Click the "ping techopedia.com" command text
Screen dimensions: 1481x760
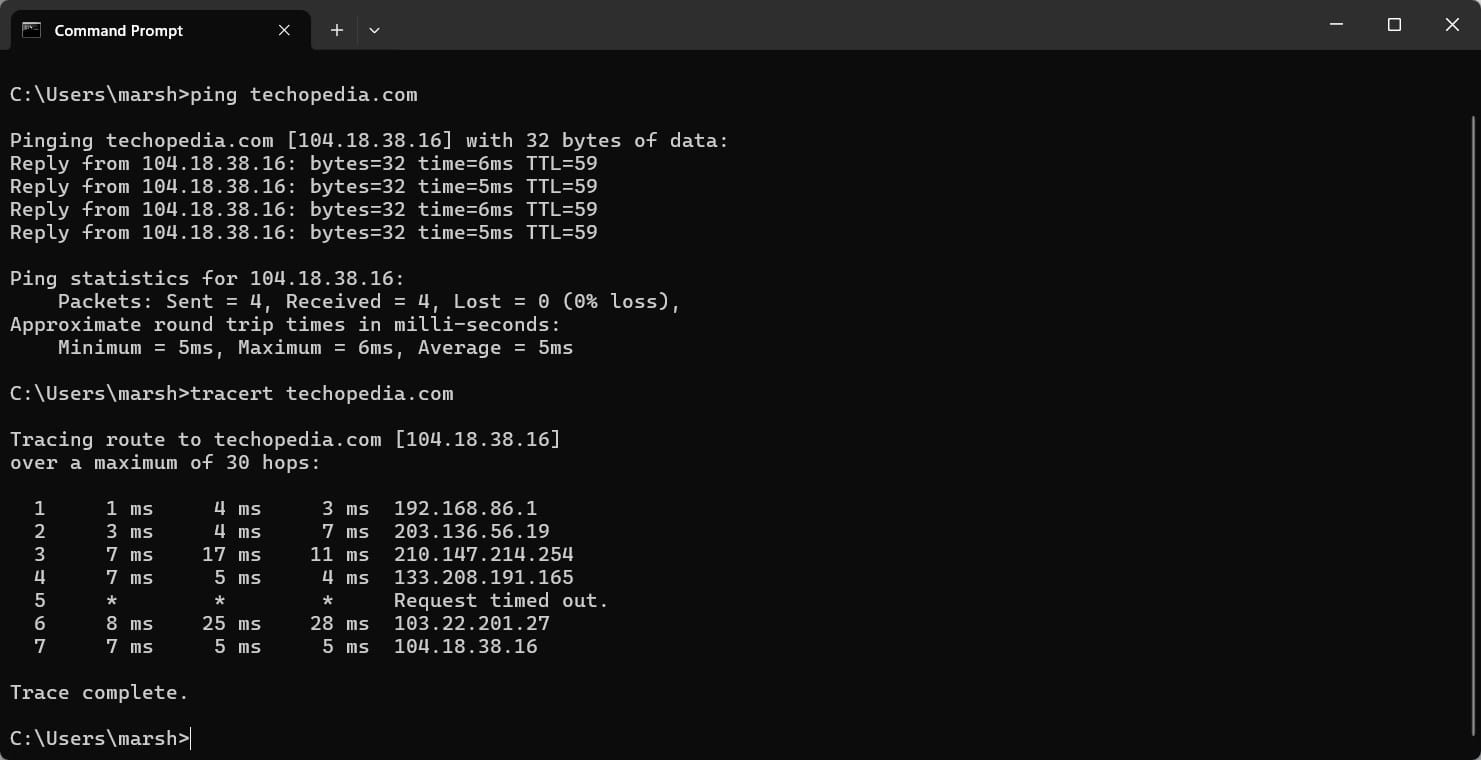tap(303, 95)
